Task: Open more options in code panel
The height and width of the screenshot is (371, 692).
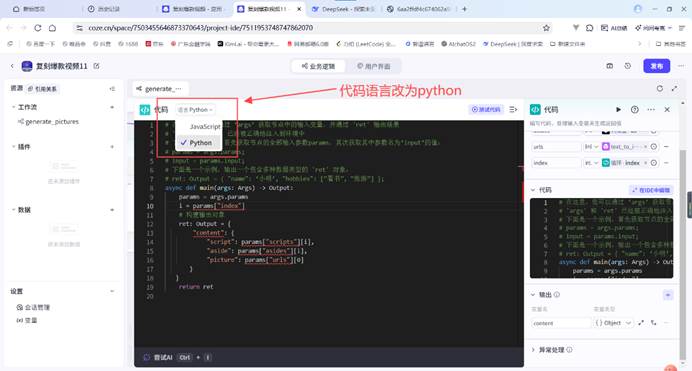Action: 651,109
